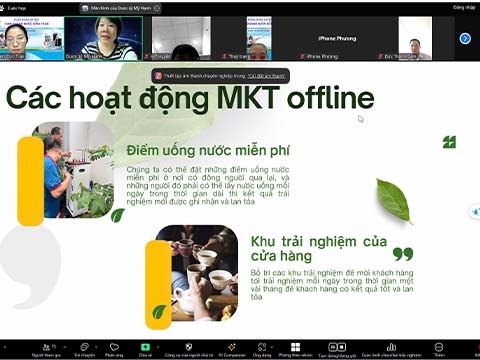The width and height of the screenshot is (480, 360).
Task: Open the shared screen label dropdown
Action: tap(121, 8)
